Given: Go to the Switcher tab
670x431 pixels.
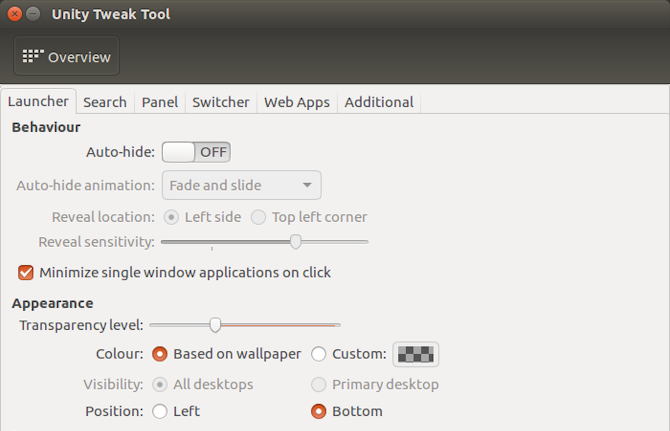Looking at the screenshot, I should (220, 102).
